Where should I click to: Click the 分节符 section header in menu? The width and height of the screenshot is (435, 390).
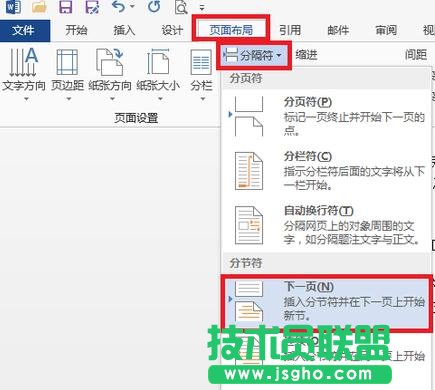(246, 263)
